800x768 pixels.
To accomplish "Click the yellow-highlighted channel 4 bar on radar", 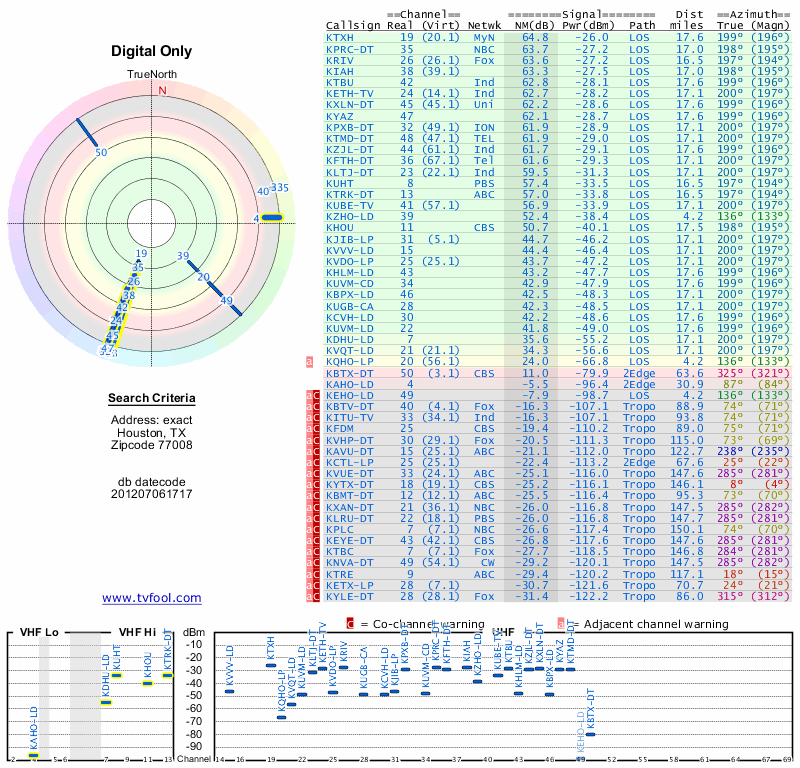I will pos(271,218).
